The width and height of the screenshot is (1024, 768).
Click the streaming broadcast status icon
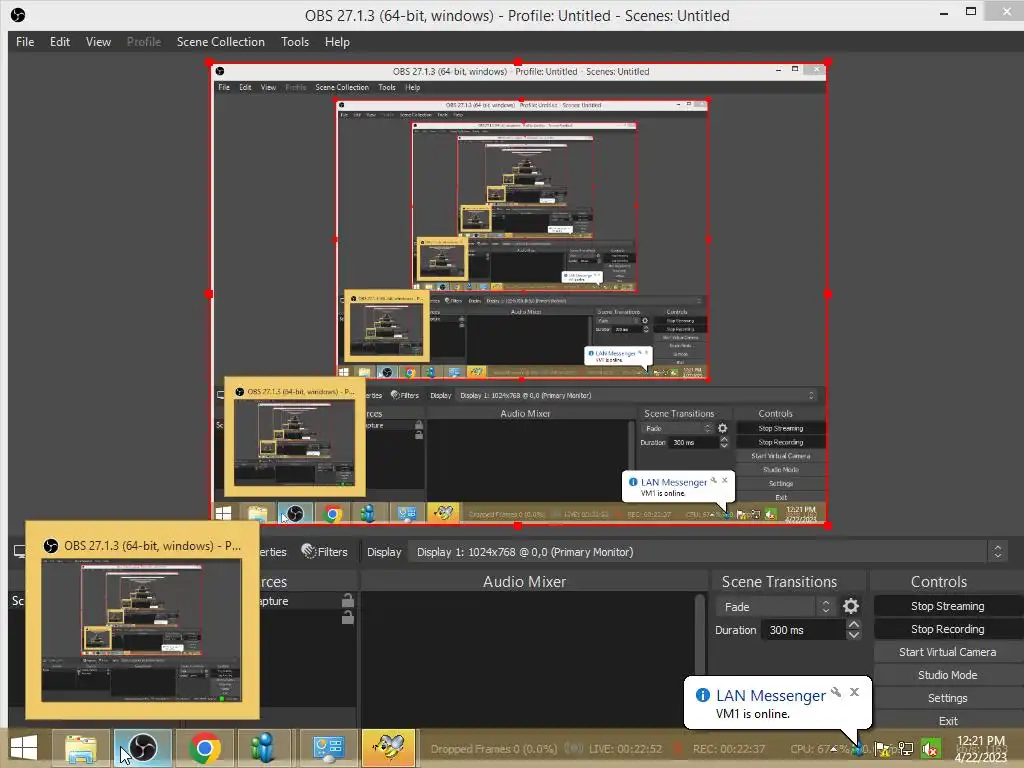click(x=573, y=748)
